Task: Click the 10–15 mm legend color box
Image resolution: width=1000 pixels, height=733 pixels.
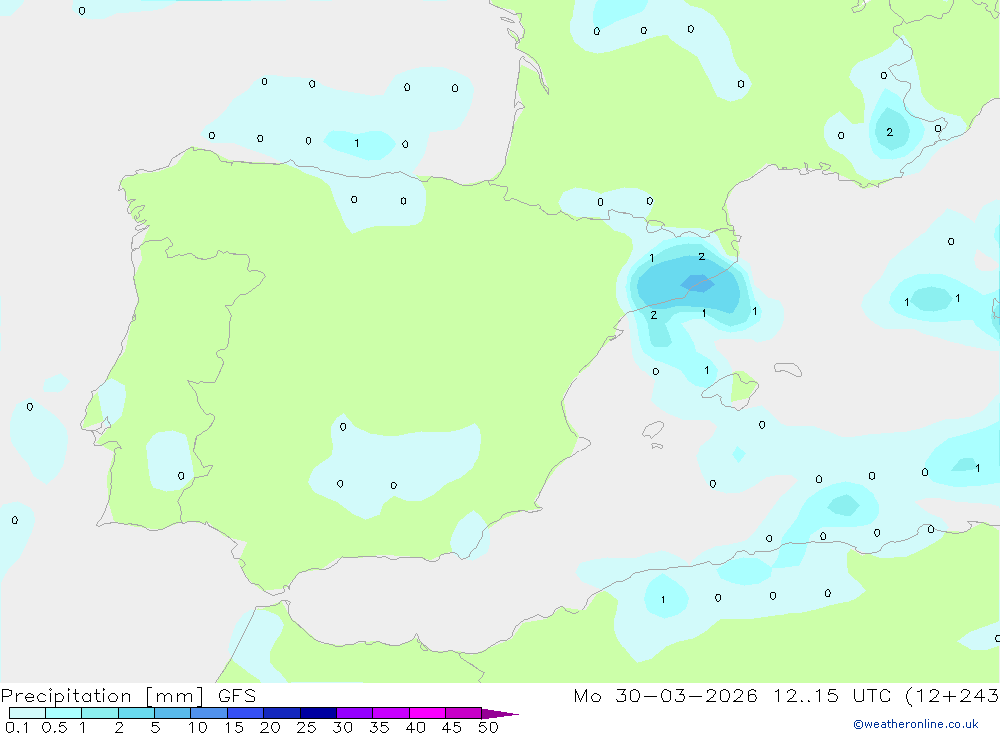Action: (209, 713)
